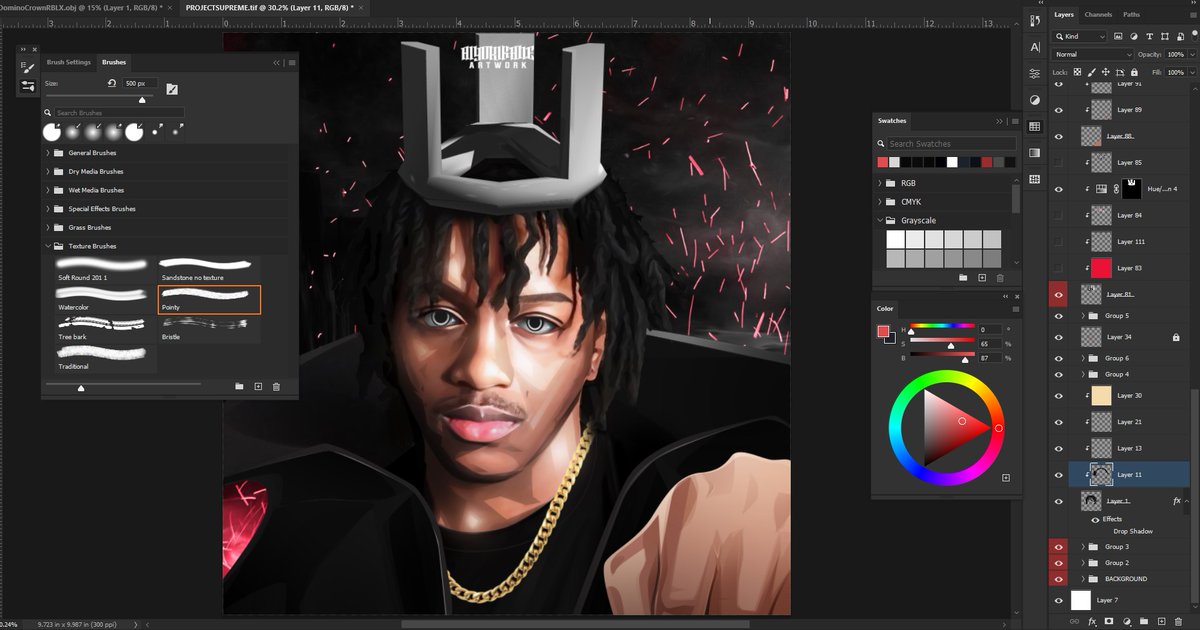The height and width of the screenshot is (630, 1200).
Task: Open the Properties panel icon in the dock
Action: tap(1034, 75)
